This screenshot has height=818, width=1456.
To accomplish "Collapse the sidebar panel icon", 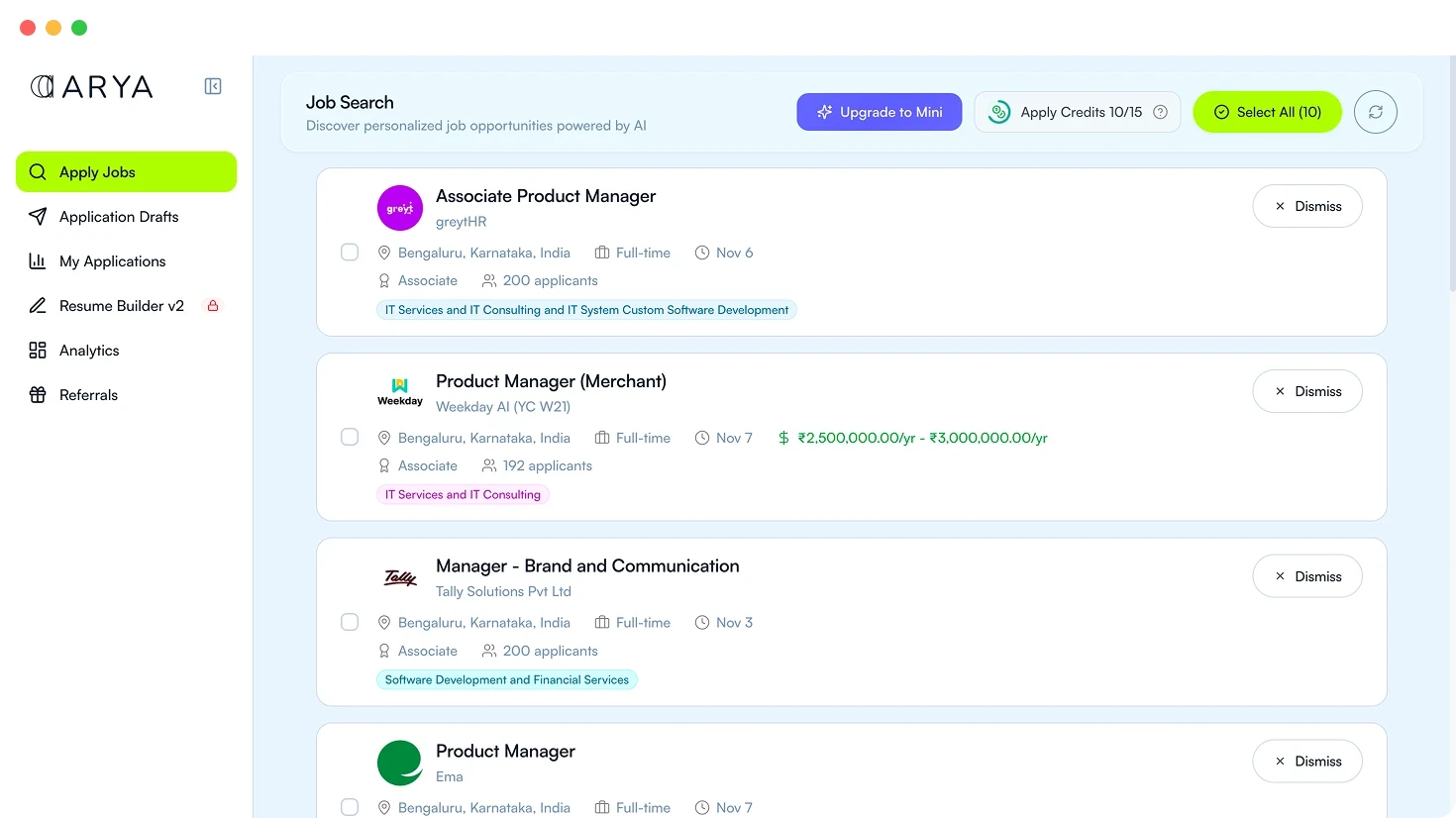I will tap(213, 86).
